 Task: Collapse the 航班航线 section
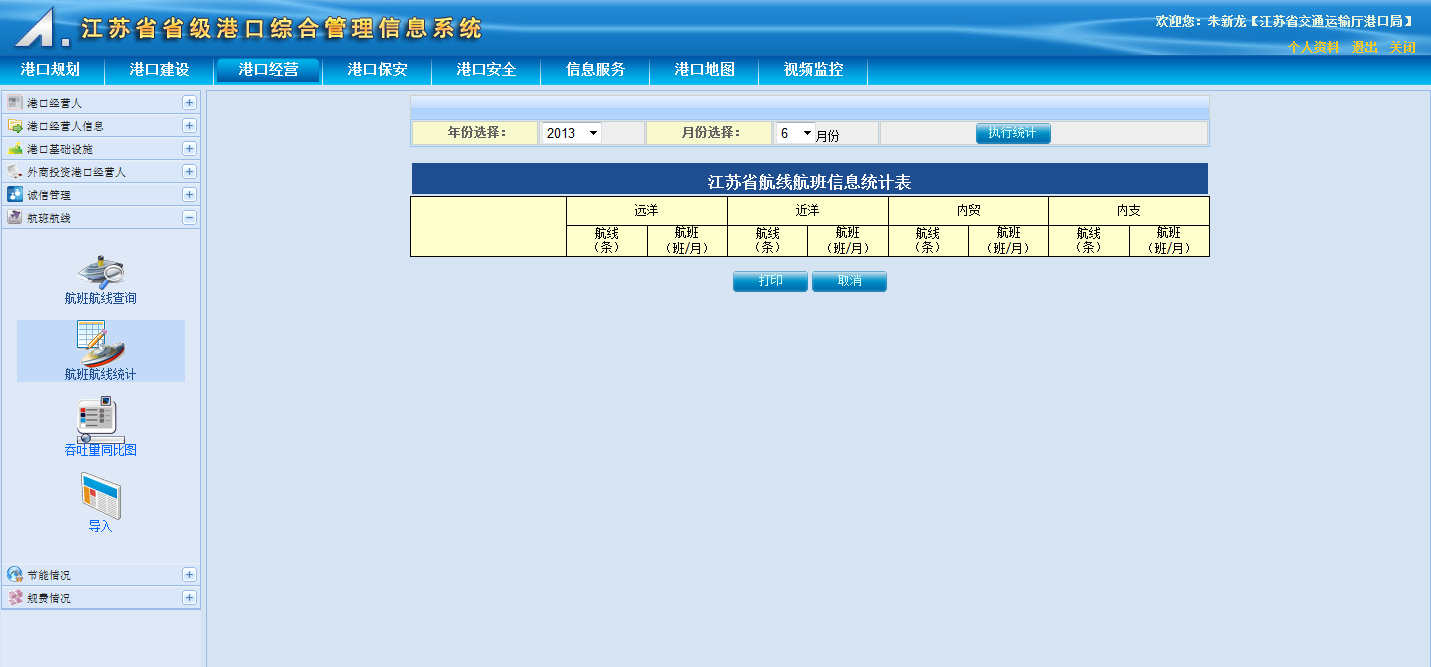[x=189, y=218]
